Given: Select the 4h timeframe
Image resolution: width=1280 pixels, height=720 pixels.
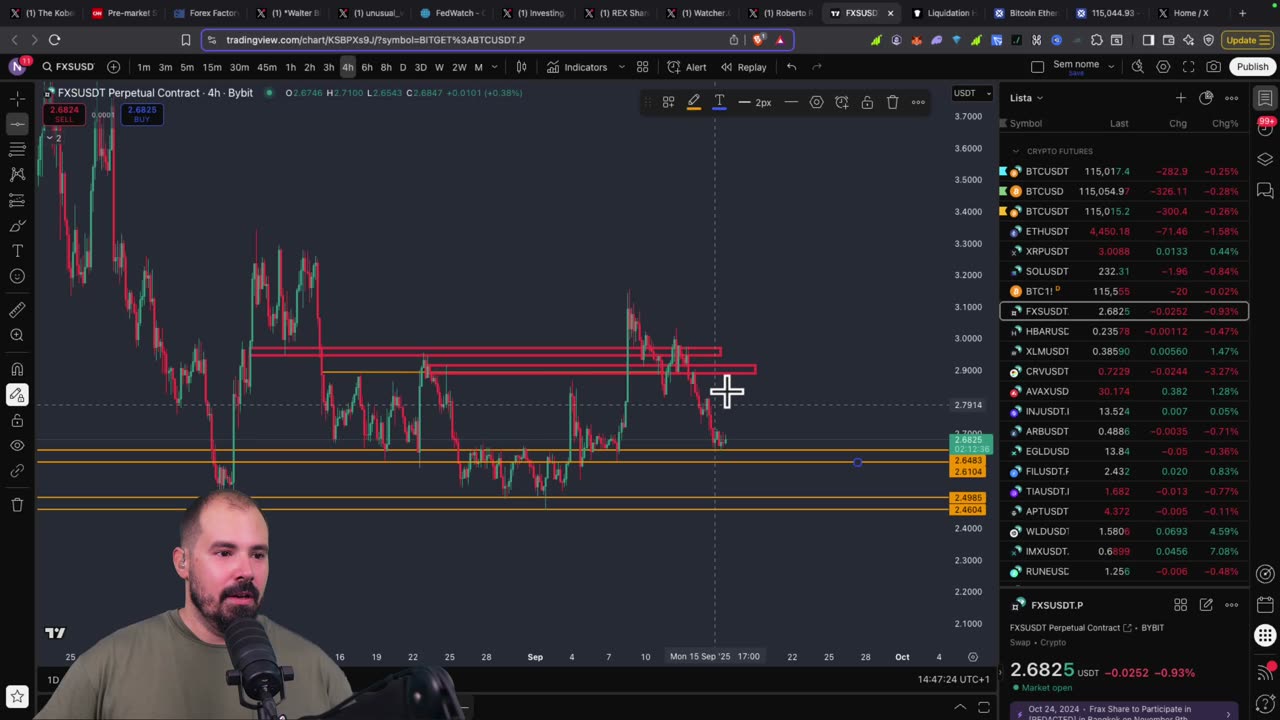Looking at the screenshot, I should coord(347,67).
